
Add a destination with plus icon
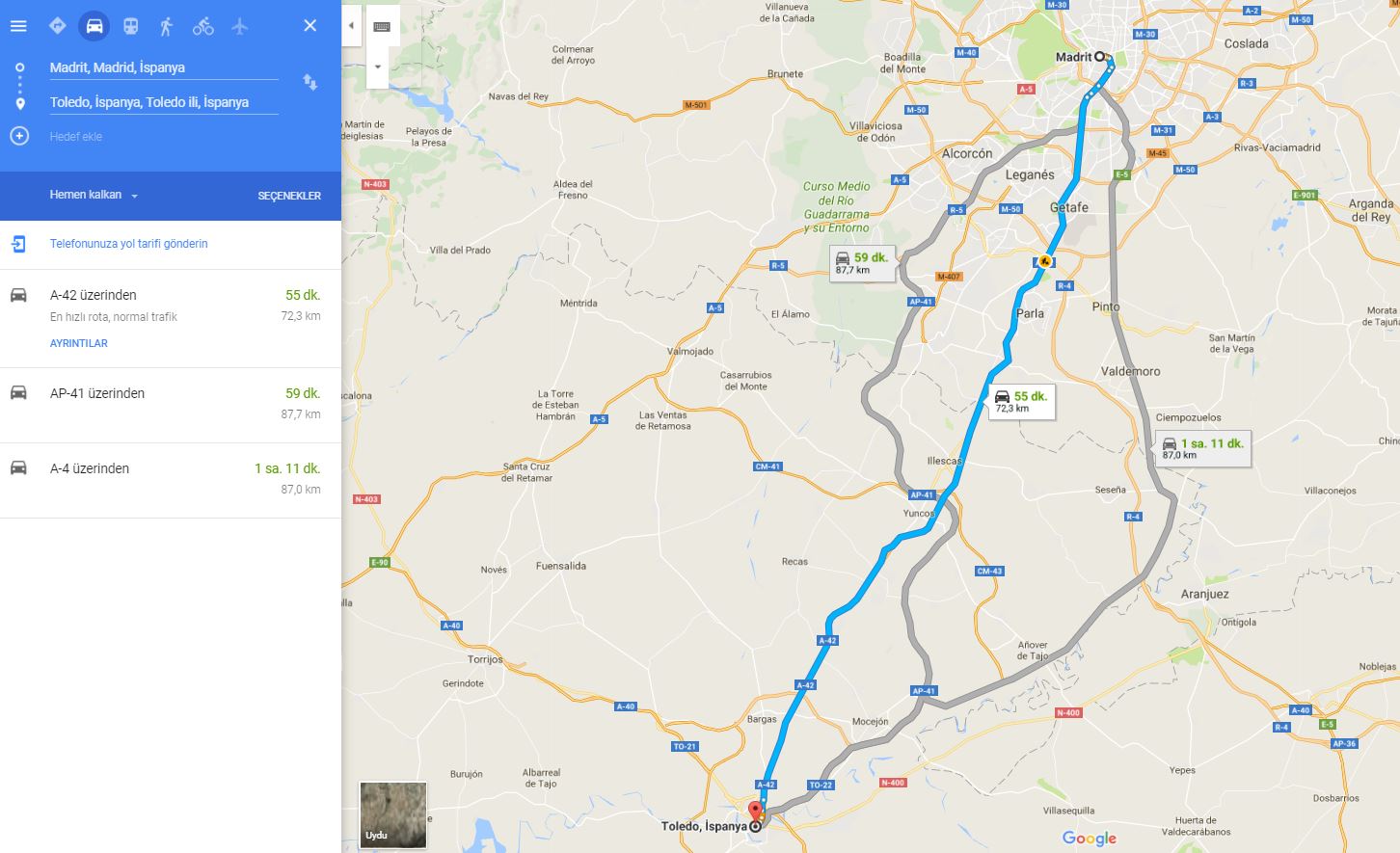19,136
